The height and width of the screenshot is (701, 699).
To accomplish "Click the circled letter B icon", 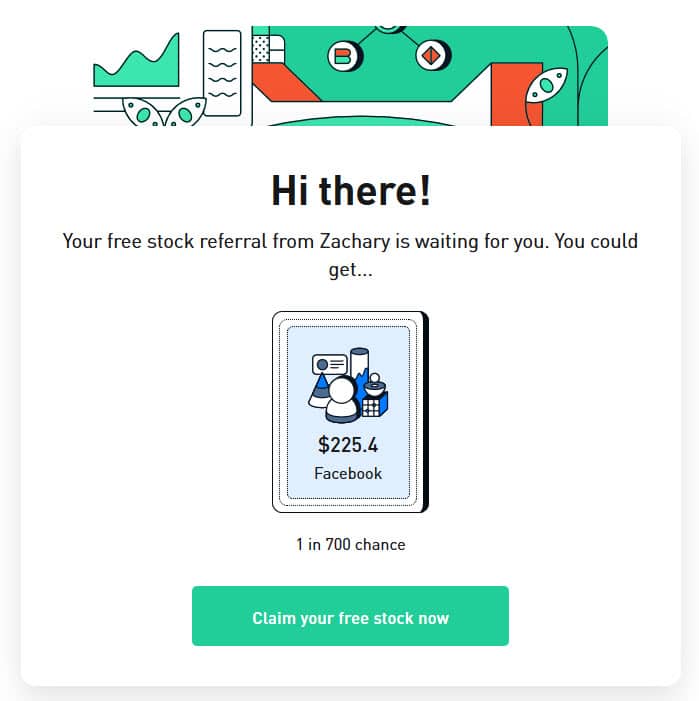I will pyautogui.click(x=345, y=55).
